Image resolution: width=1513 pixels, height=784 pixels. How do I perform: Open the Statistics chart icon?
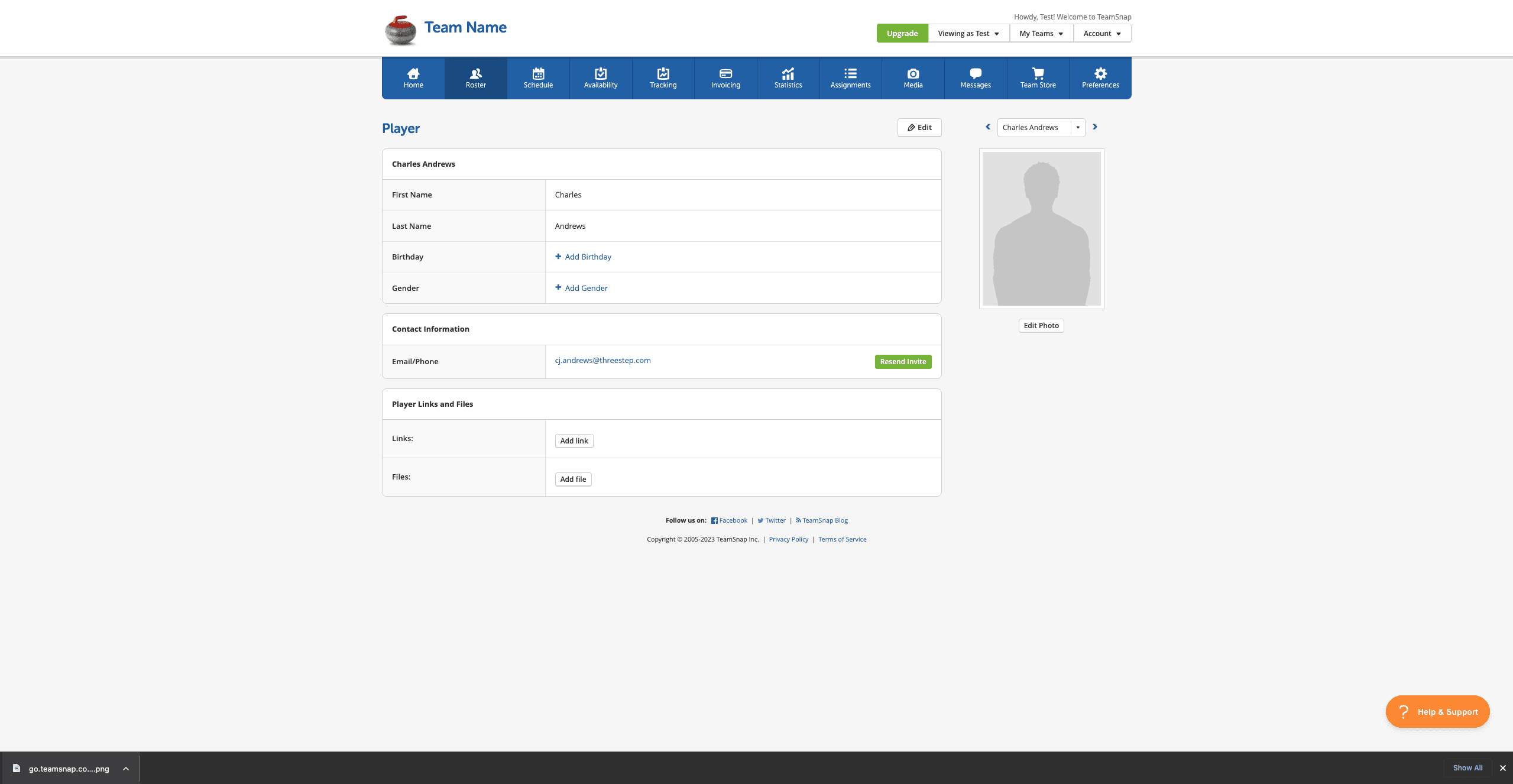pyautogui.click(x=788, y=74)
